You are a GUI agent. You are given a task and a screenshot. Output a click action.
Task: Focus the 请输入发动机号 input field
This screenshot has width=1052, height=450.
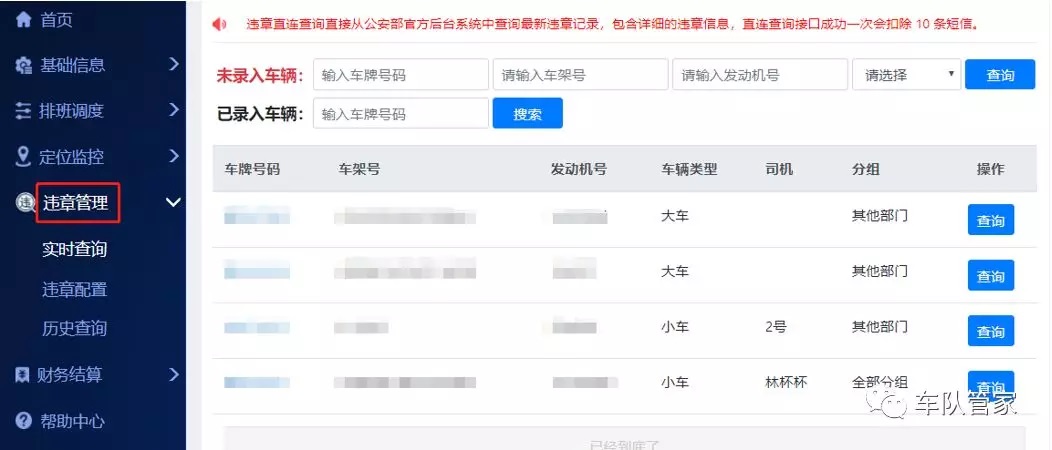click(x=759, y=75)
